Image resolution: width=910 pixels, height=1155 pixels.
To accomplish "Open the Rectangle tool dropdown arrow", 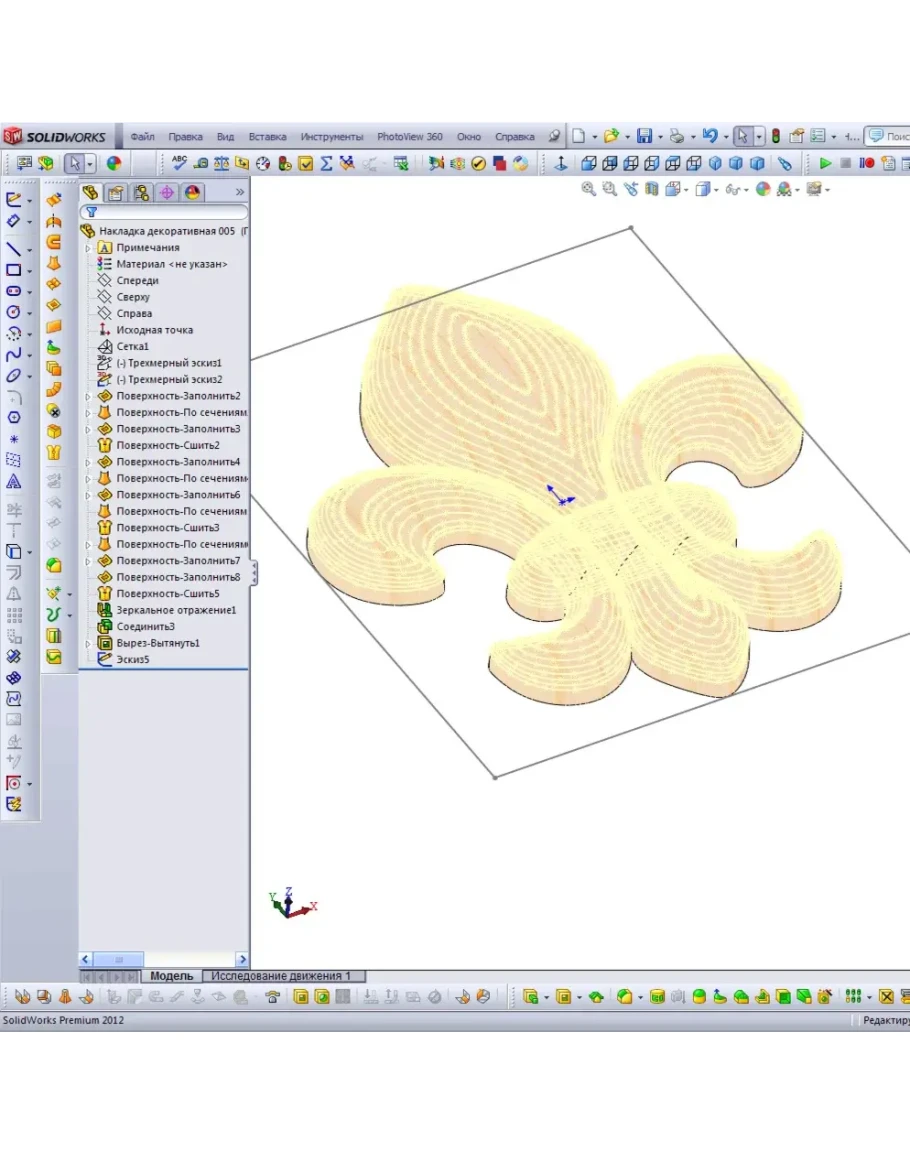I will pos(29,271).
